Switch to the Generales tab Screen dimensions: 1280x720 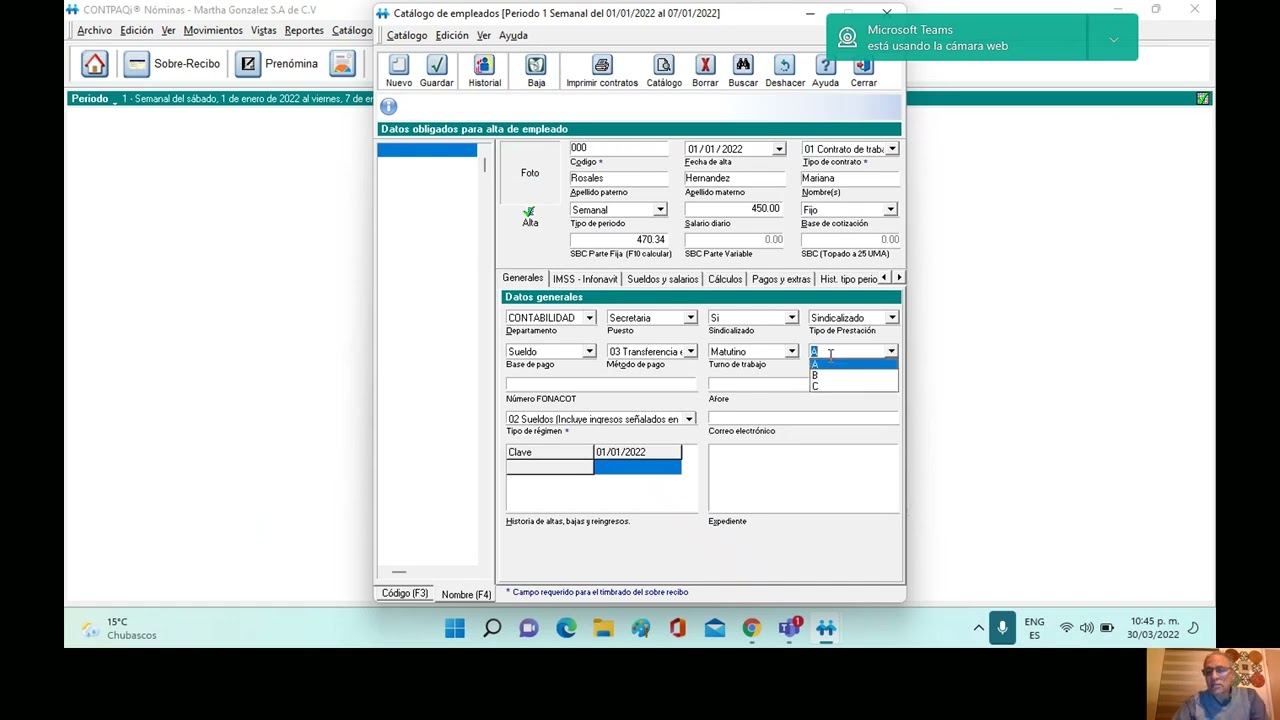[522, 278]
